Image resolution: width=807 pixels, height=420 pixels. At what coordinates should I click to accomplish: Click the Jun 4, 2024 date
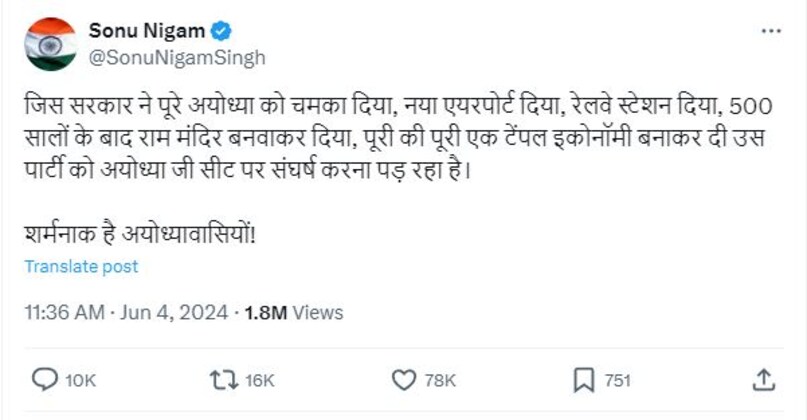(173, 313)
